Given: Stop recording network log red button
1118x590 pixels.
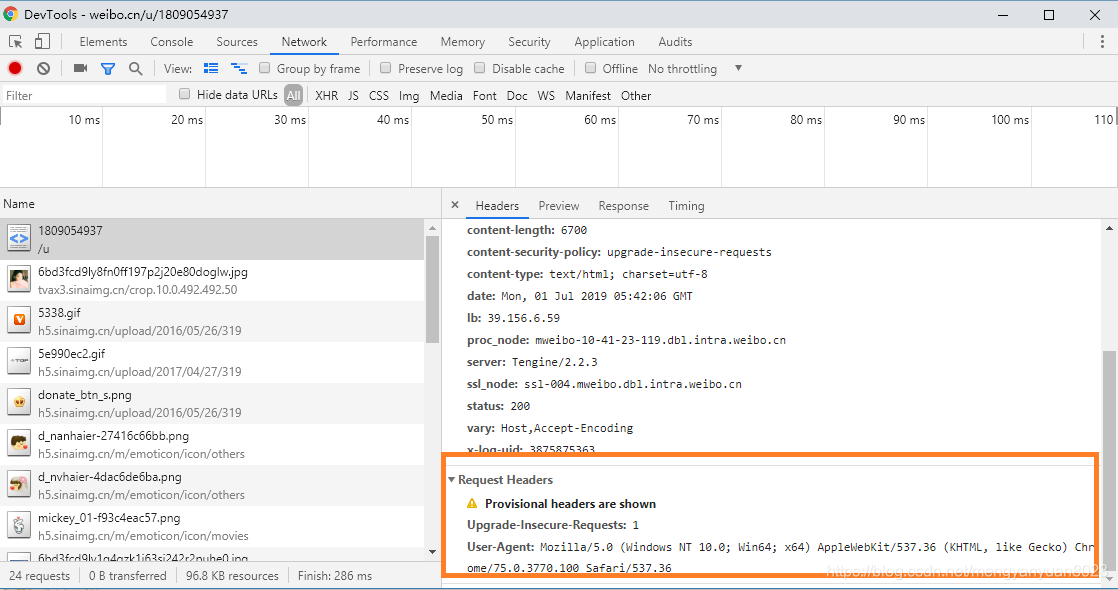Looking at the screenshot, I should click(x=15, y=68).
